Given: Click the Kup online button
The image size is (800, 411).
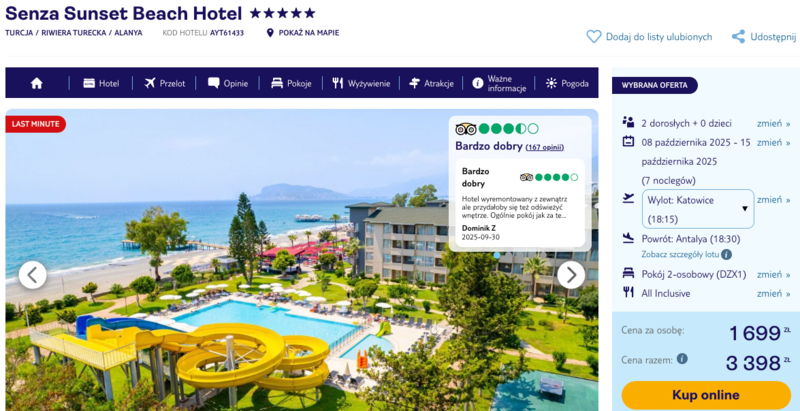Looking at the screenshot, I should [706, 395].
